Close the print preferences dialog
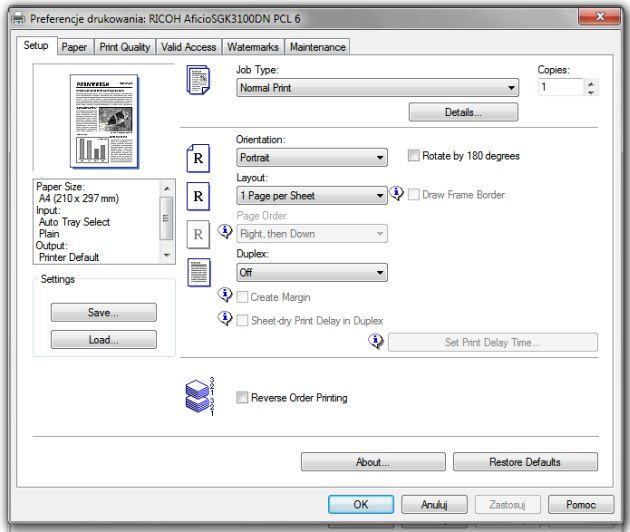 600,16
